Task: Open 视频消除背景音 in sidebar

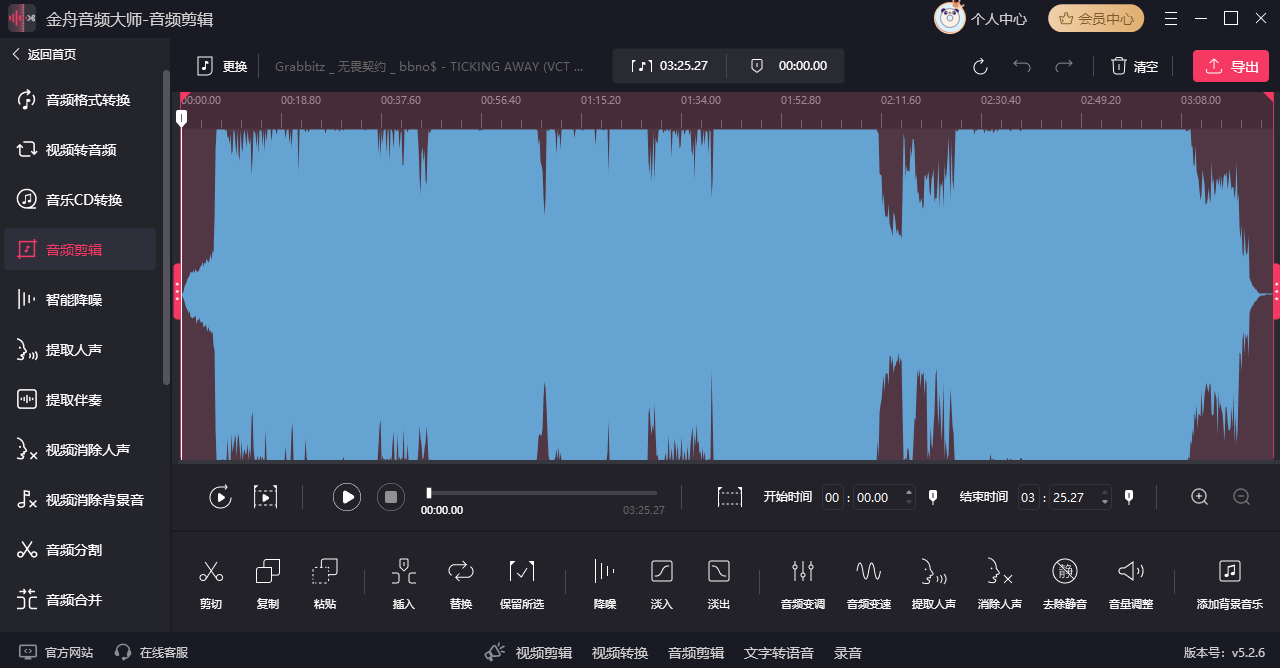Action: pyautogui.click(x=80, y=500)
